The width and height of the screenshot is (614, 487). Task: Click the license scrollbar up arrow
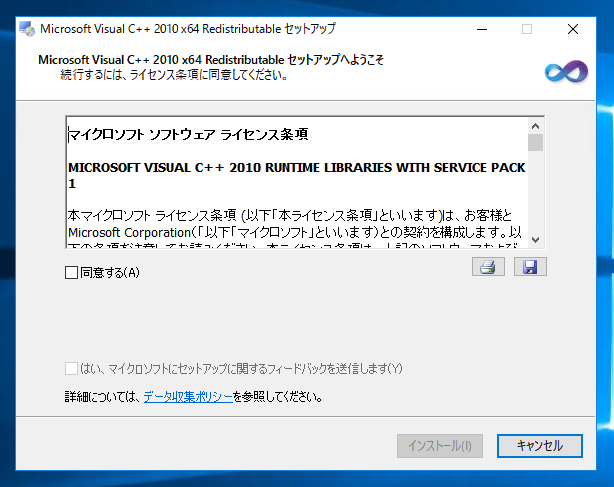pyautogui.click(x=535, y=126)
